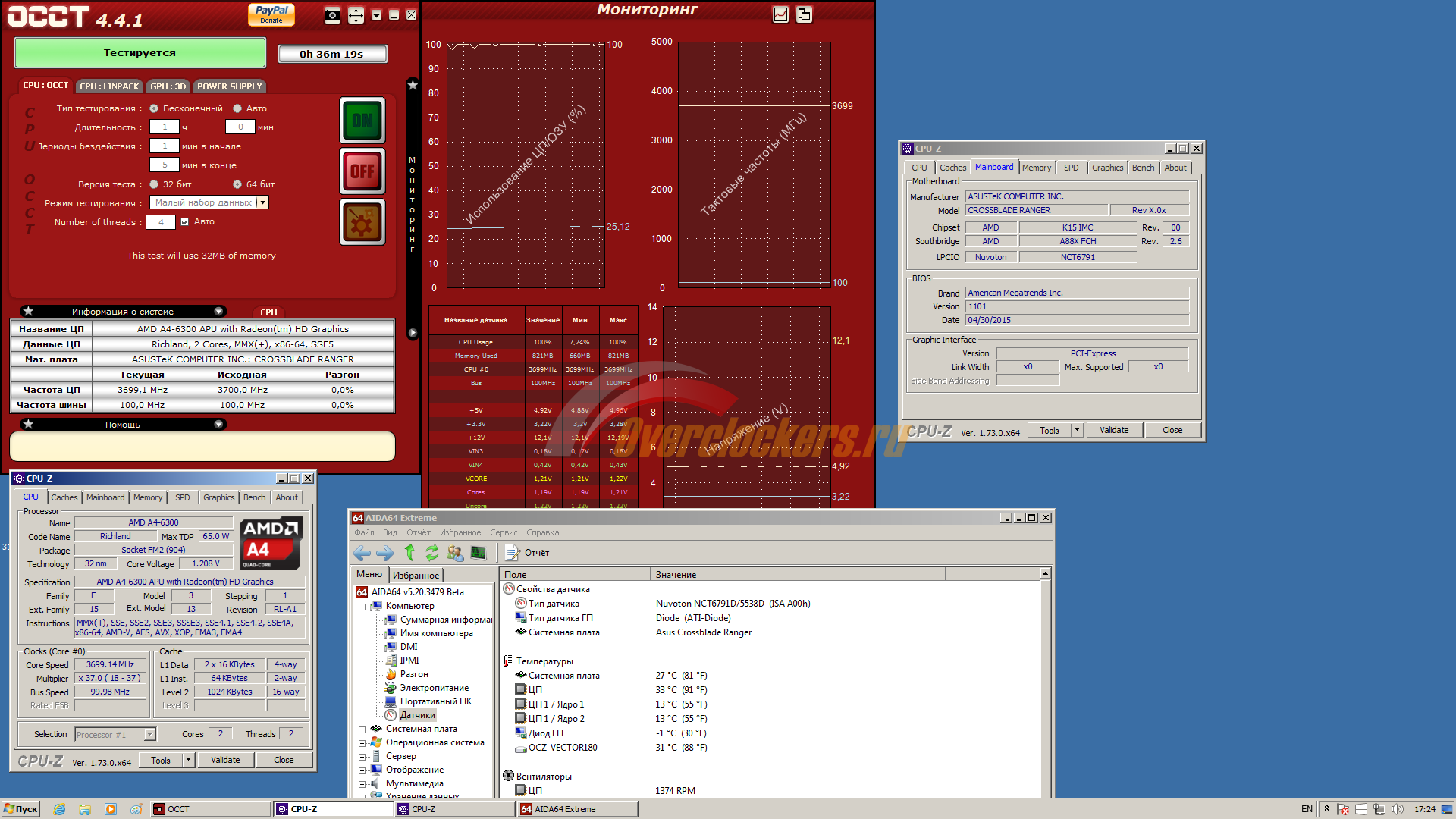Click the Длительность hours input field
This screenshot has height=819, width=1456.
(165, 127)
